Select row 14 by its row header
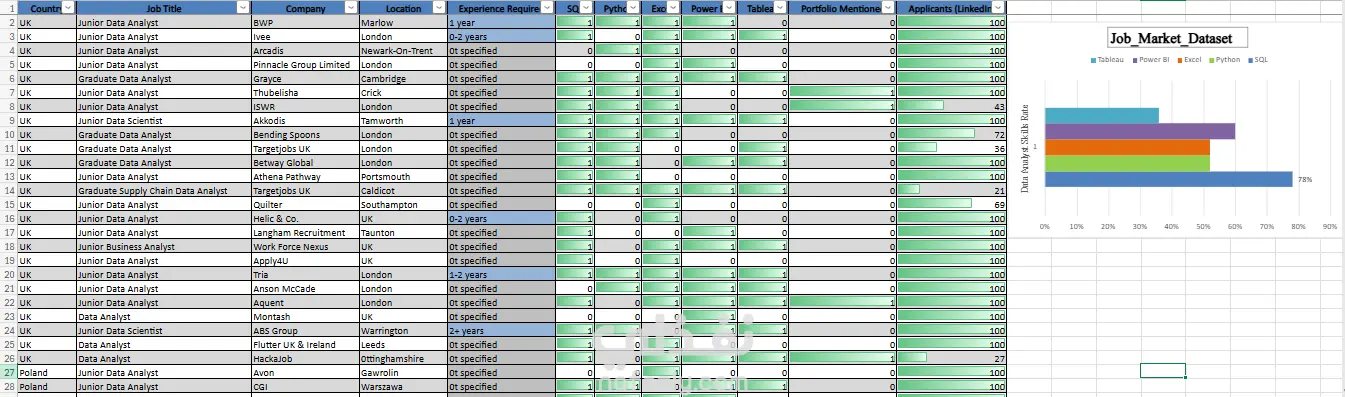 (x=8, y=190)
